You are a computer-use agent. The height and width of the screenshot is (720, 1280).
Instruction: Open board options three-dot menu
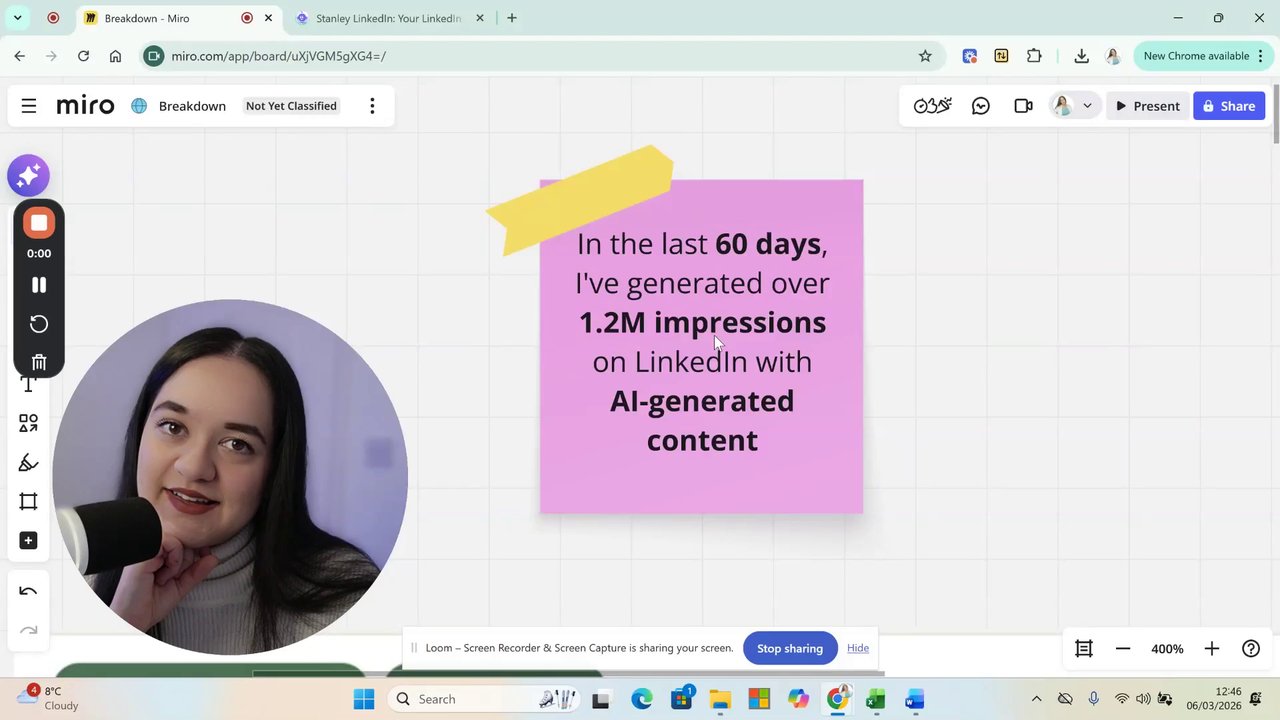(x=372, y=106)
